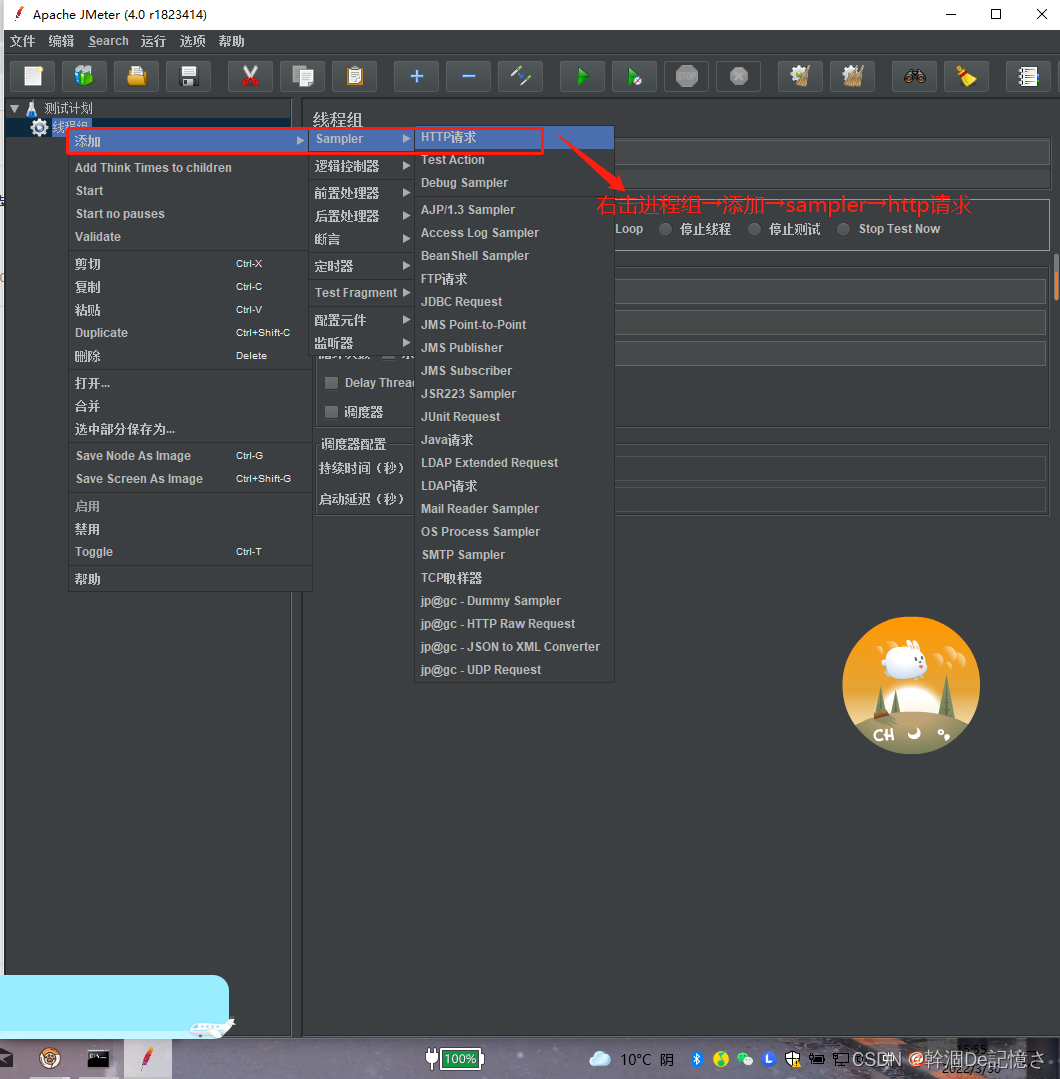Click the Save floppy disk icon
Screen dimensions: 1060x1079
[188, 76]
